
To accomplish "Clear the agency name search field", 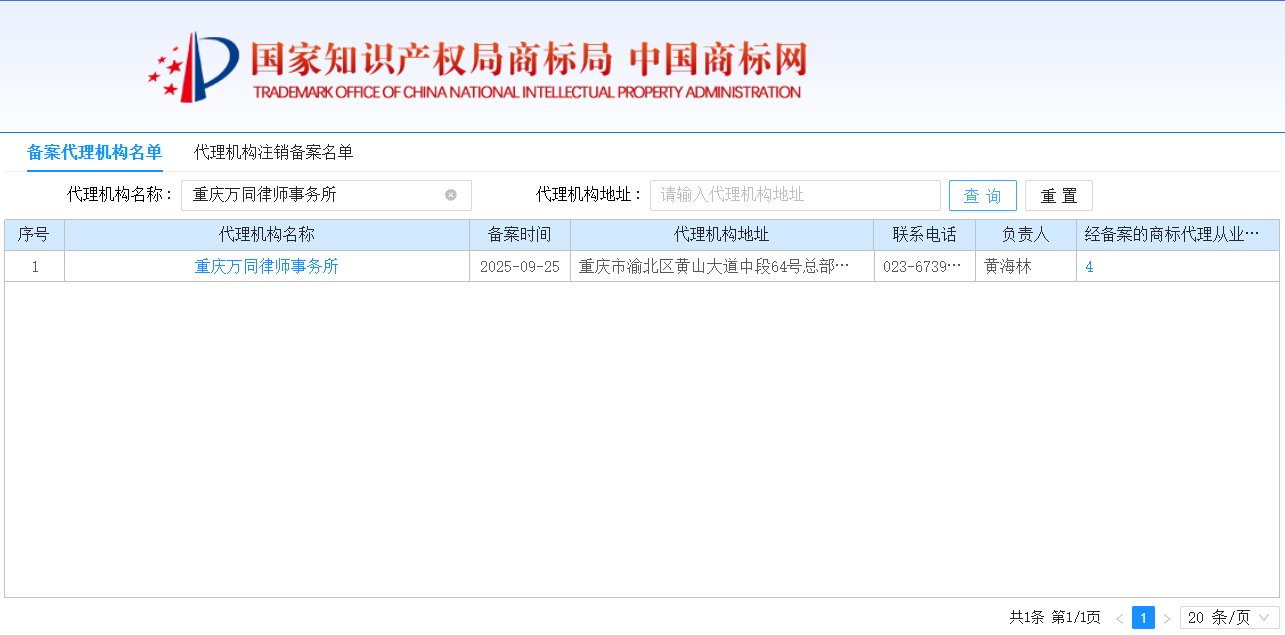I will [451, 195].
